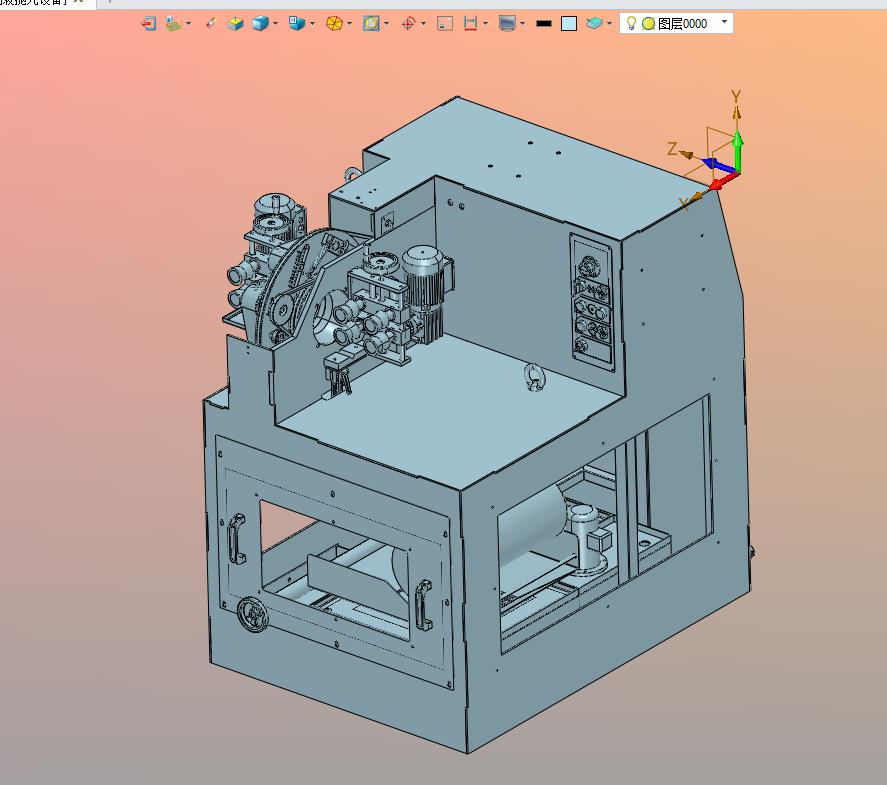The image size is (887, 785).
Task: Click the red crosshair target icon
Action: click(x=408, y=24)
